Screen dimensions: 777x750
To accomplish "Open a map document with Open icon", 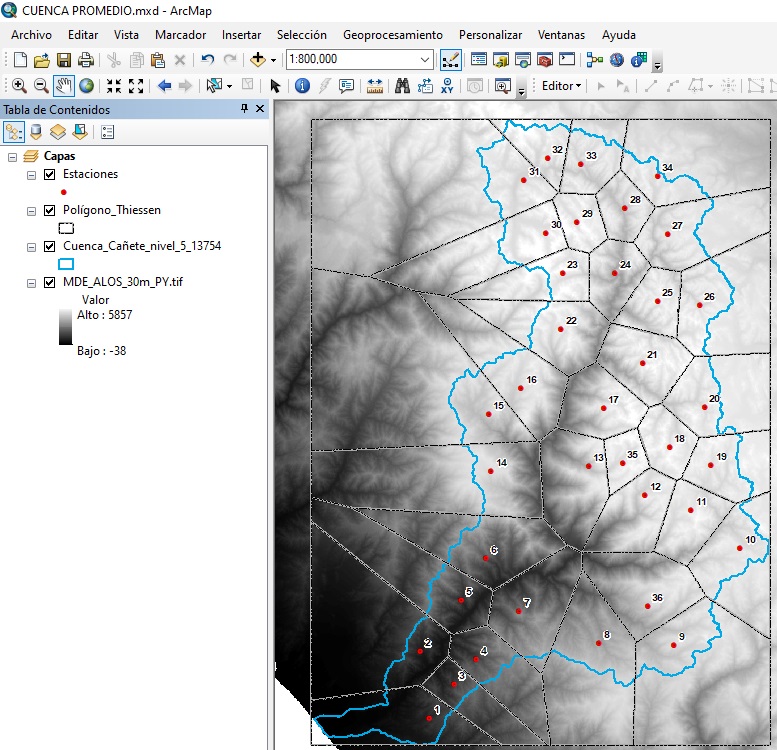I will (x=42, y=60).
